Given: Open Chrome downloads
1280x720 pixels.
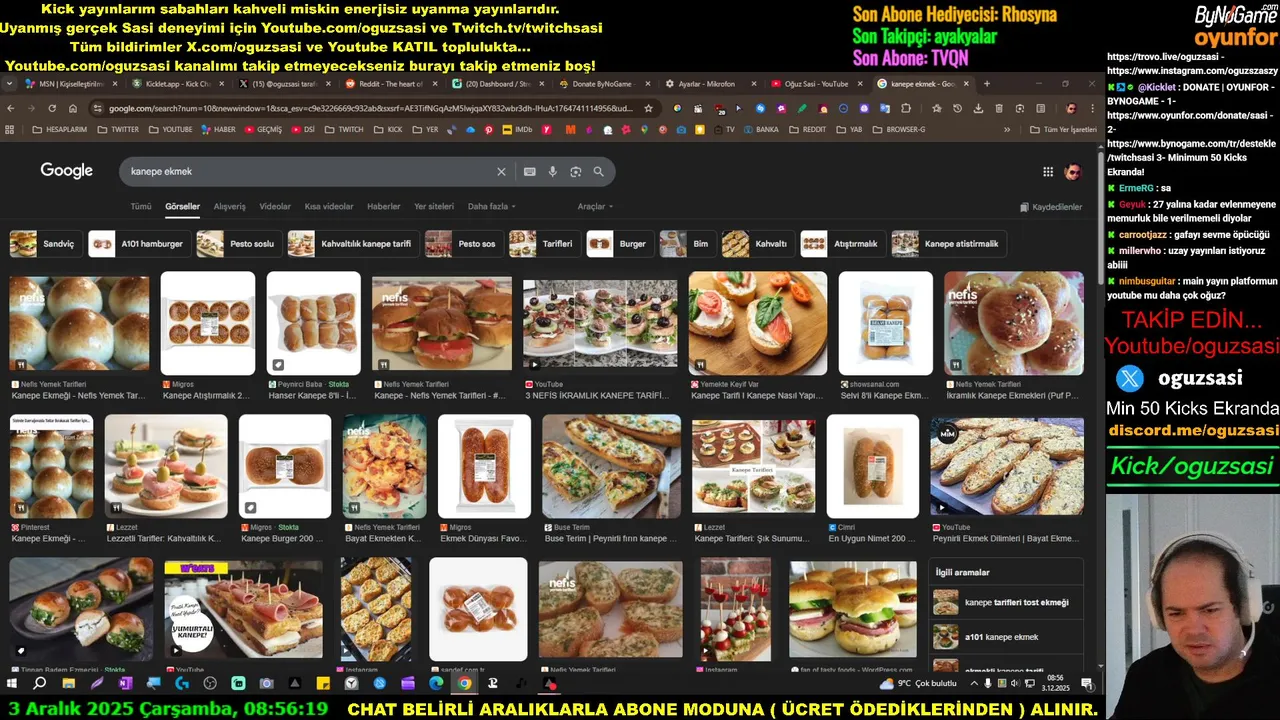Looking at the screenshot, I should point(978,108).
